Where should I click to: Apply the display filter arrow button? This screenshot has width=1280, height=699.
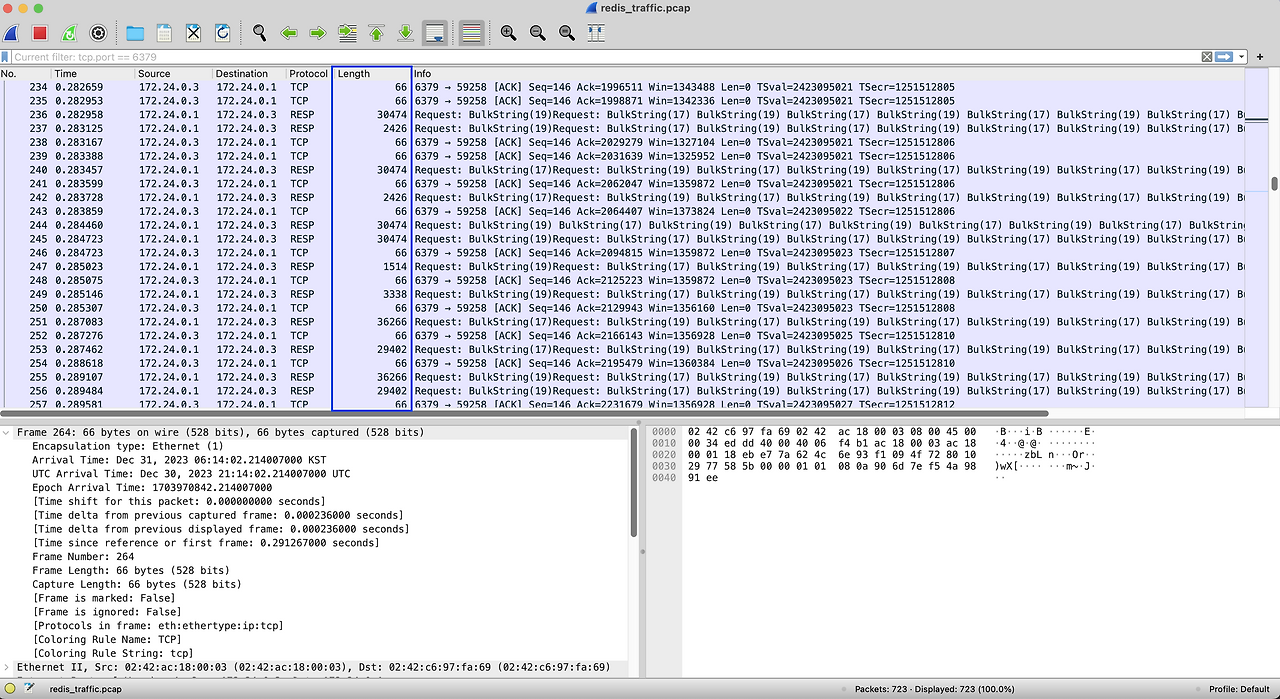tap(1223, 57)
